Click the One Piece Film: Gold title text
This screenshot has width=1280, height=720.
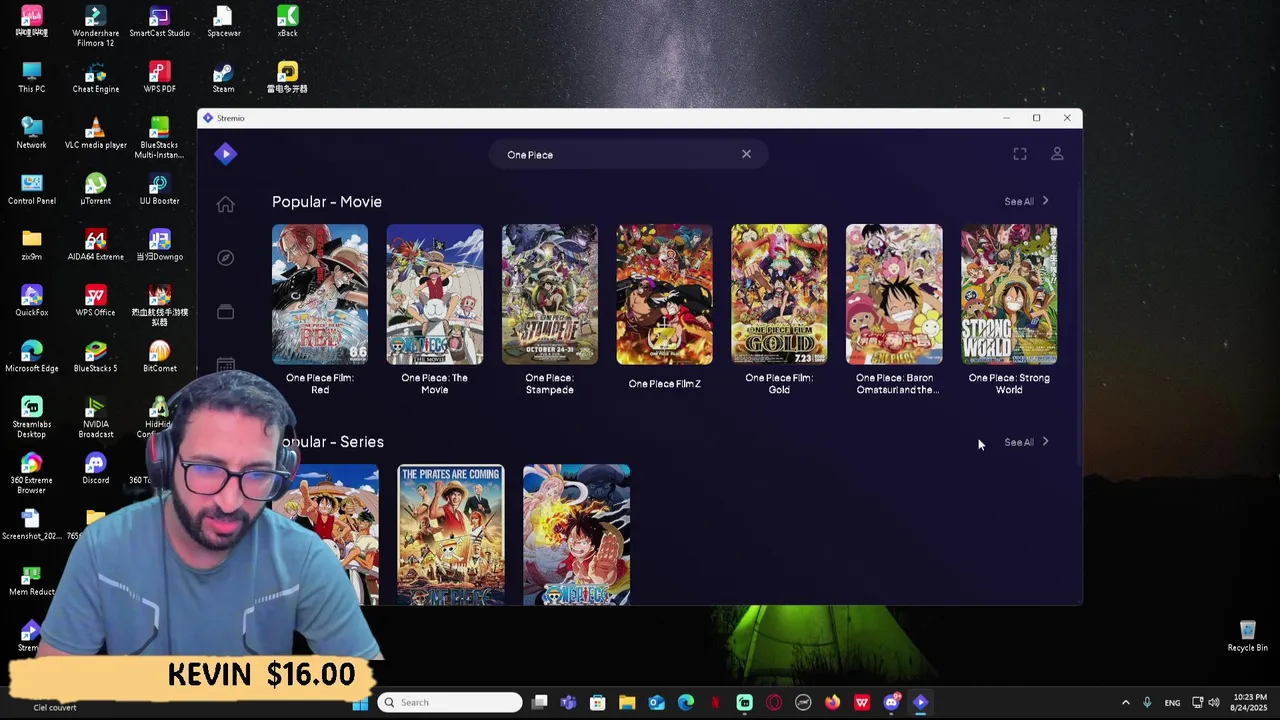click(779, 384)
